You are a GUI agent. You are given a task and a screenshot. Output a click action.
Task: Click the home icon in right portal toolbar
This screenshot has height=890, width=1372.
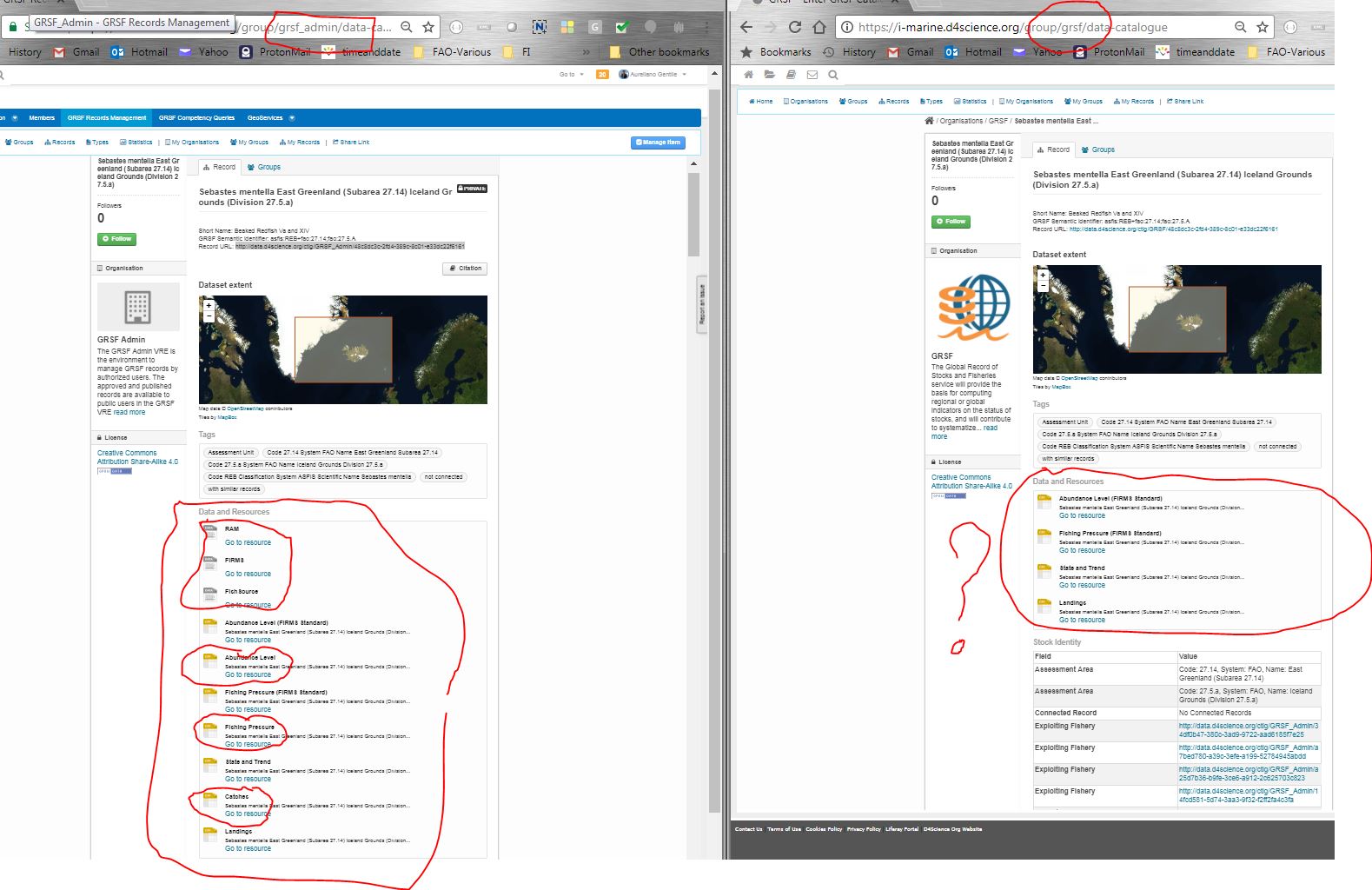748,75
